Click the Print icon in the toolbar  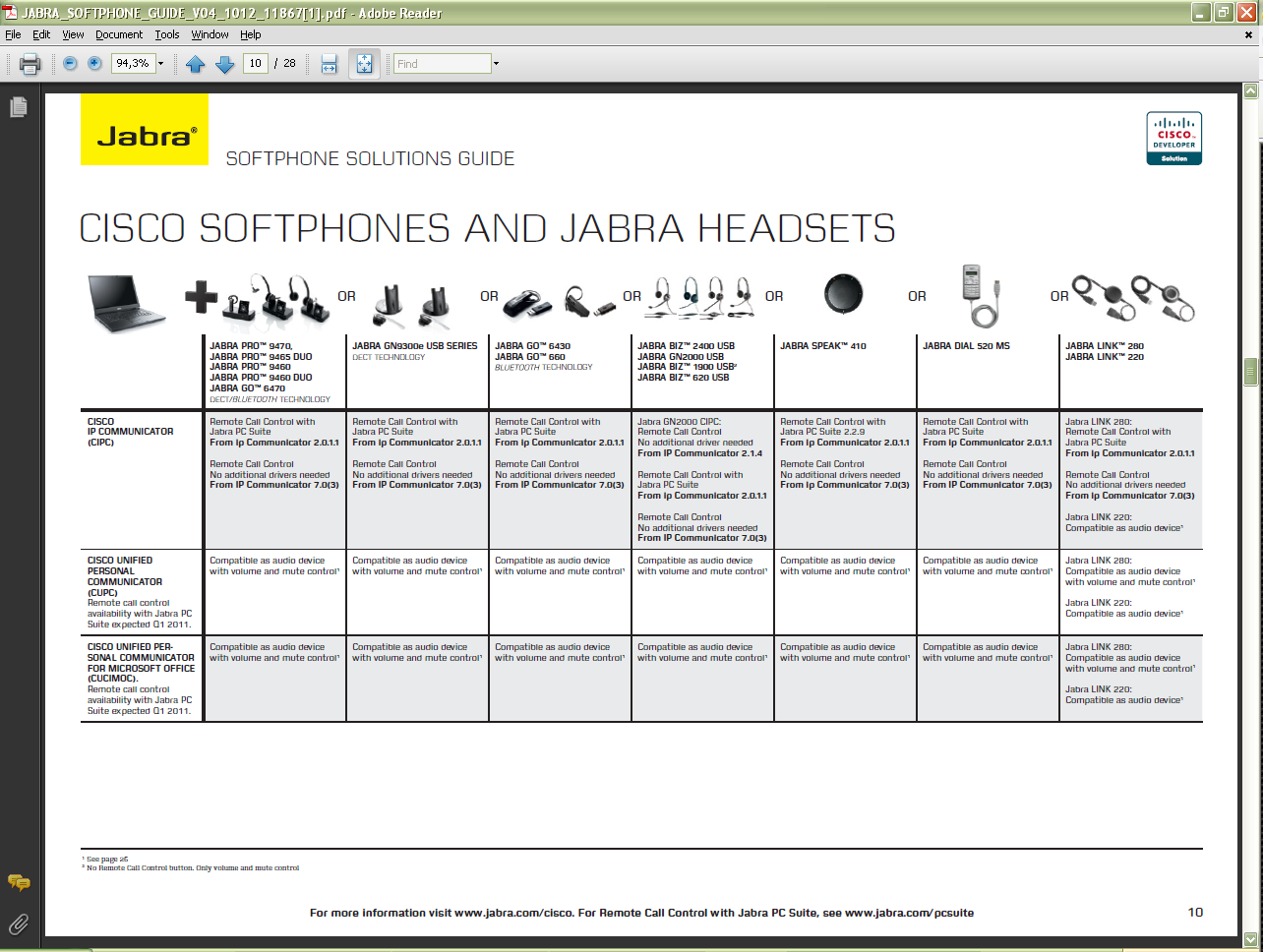(30, 64)
